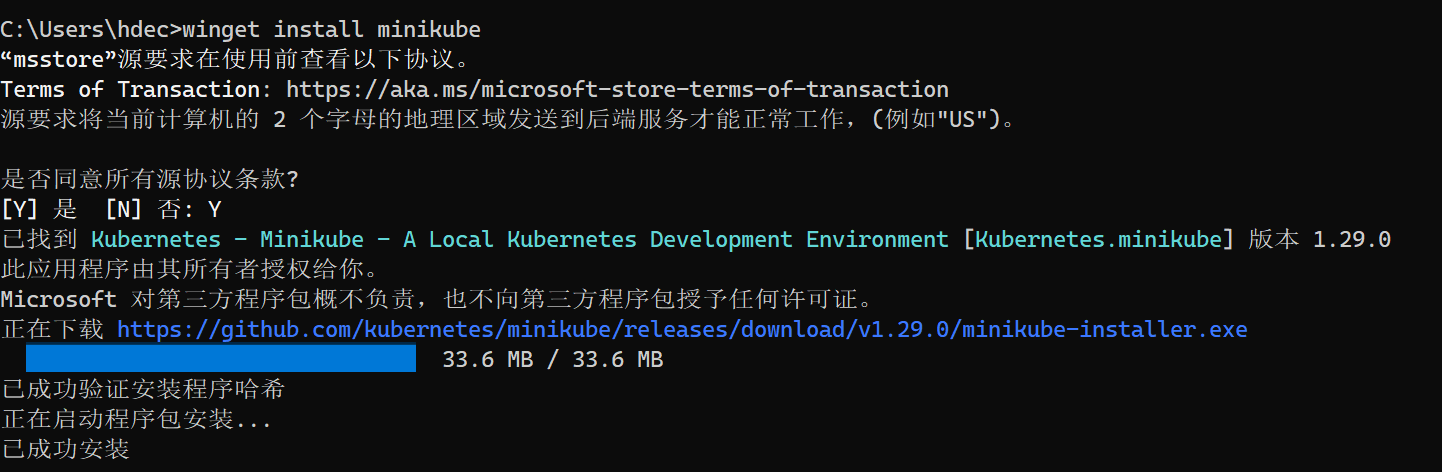Click the quoted "msstore" source name
The image size is (1442, 472).
pos(58,60)
